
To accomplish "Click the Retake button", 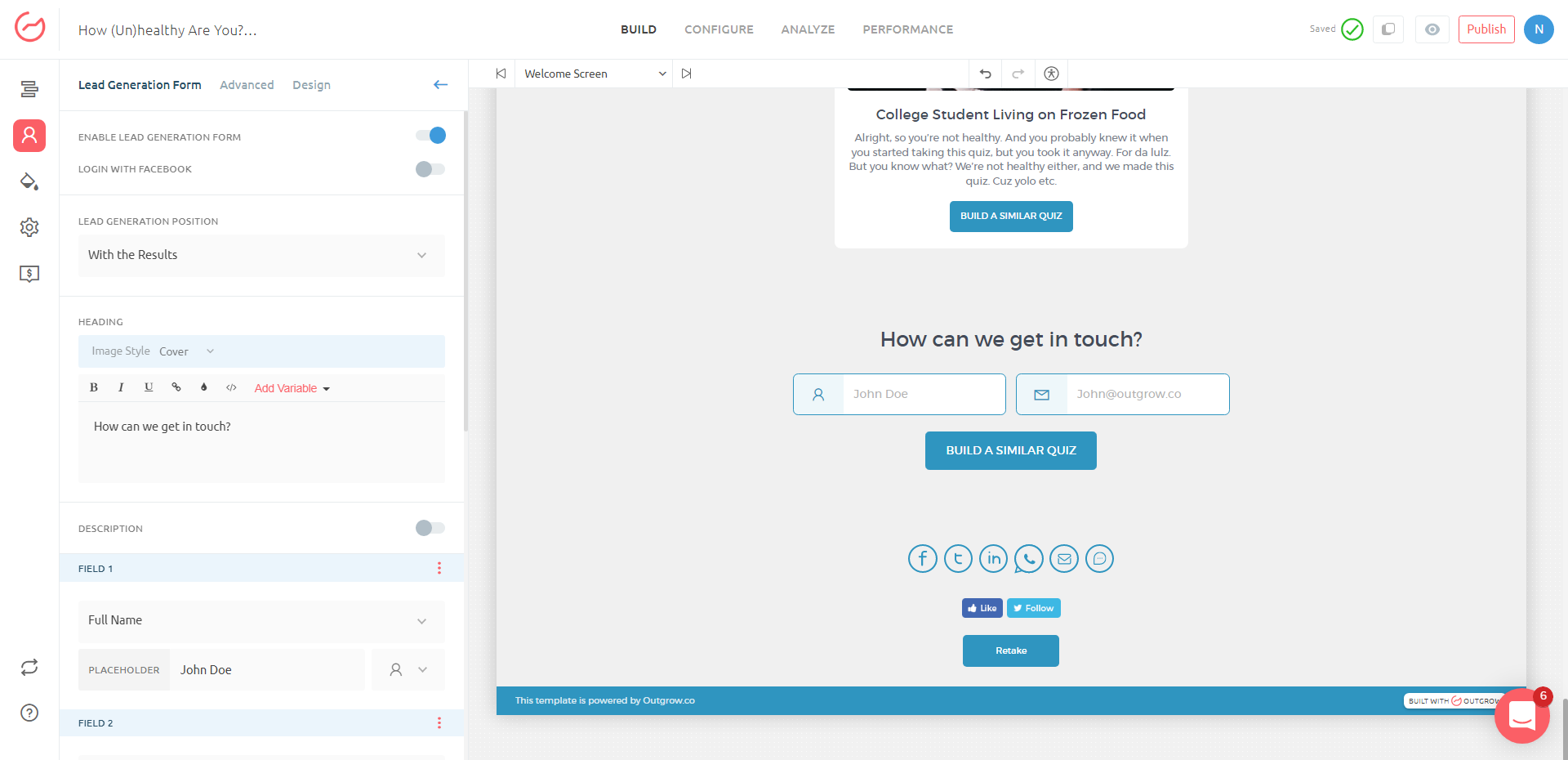I will [x=1011, y=650].
